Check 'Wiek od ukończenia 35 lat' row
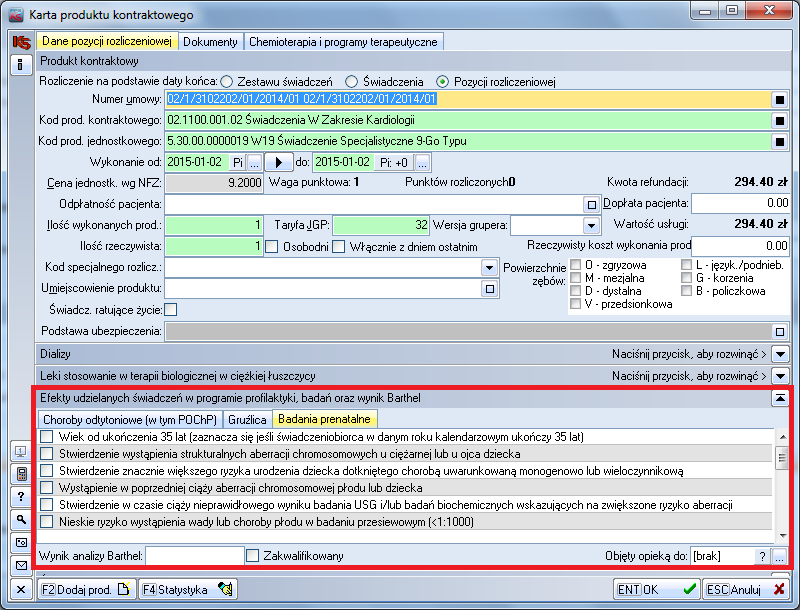The image size is (800, 610). (x=47, y=437)
